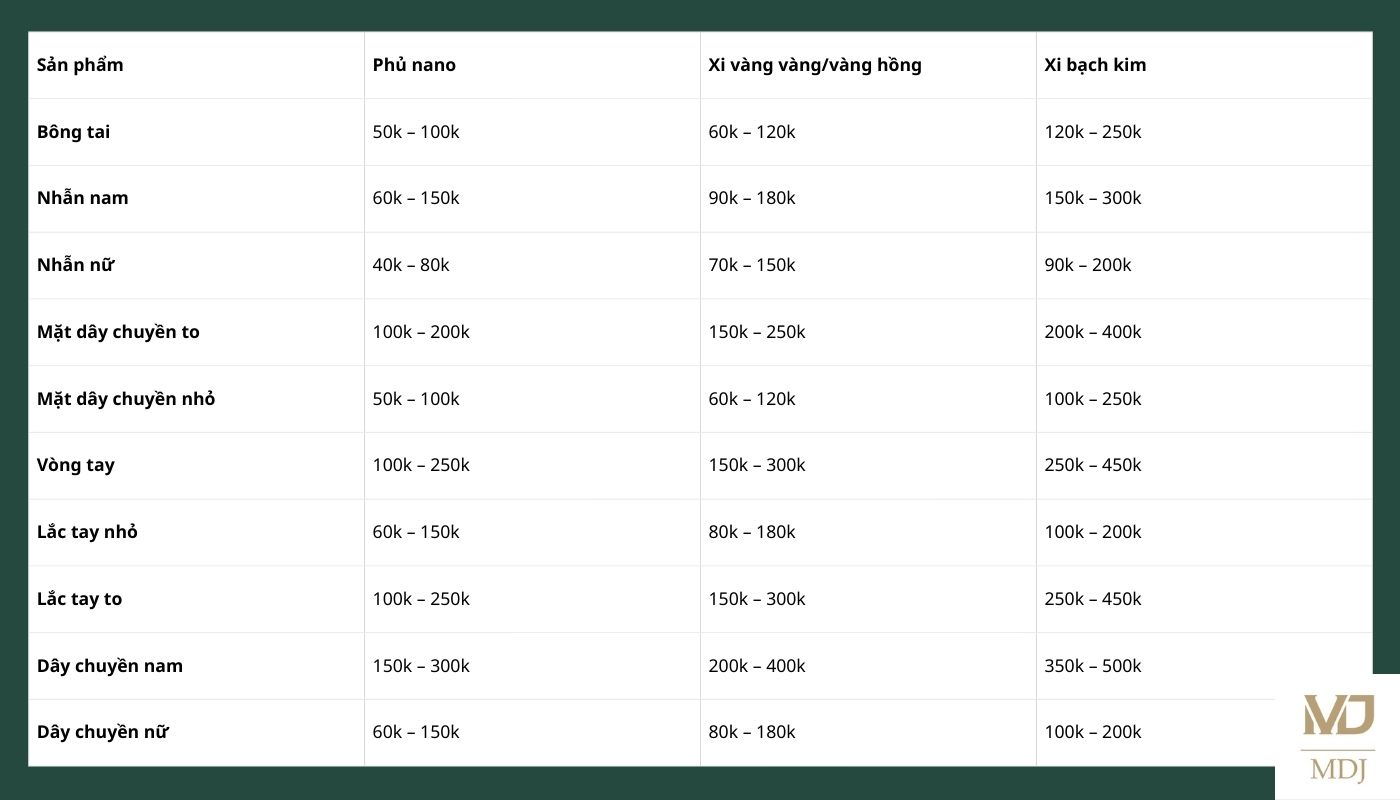Select the "Phủ nano" column header
This screenshot has height=800, width=1400.
point(414,65)
